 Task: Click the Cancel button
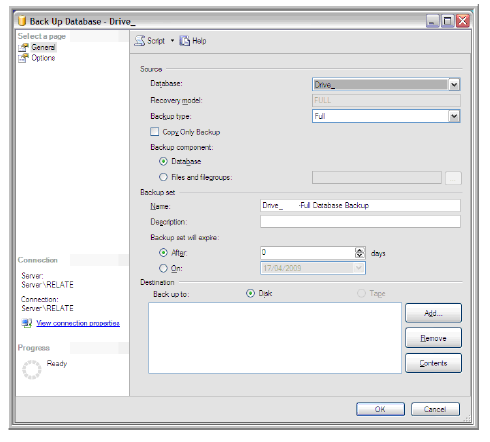tap(435, 409)
